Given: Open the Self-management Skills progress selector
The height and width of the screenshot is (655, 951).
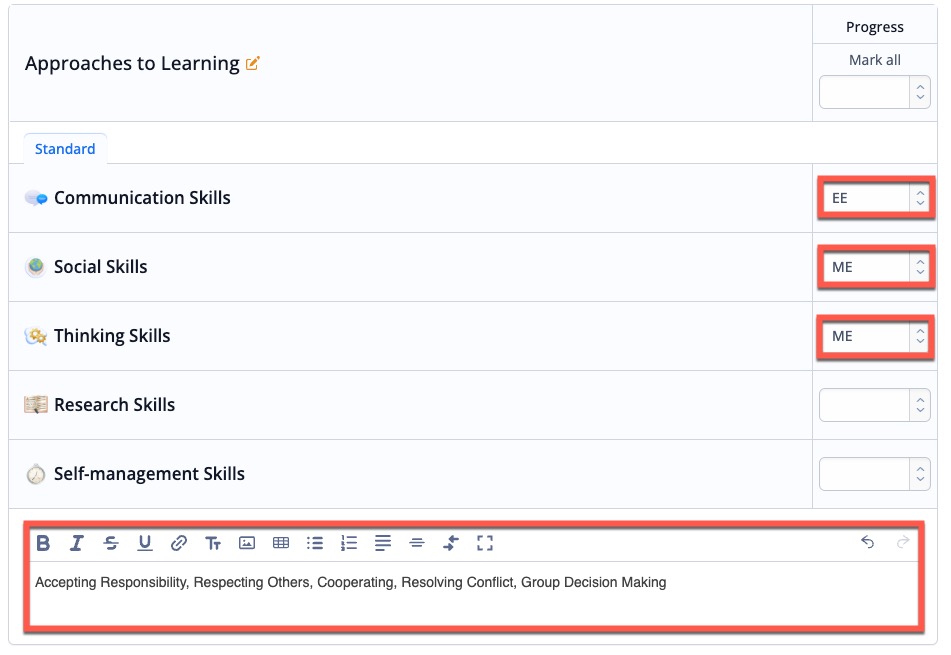Looking at the screenshot, I should (874, 473).
